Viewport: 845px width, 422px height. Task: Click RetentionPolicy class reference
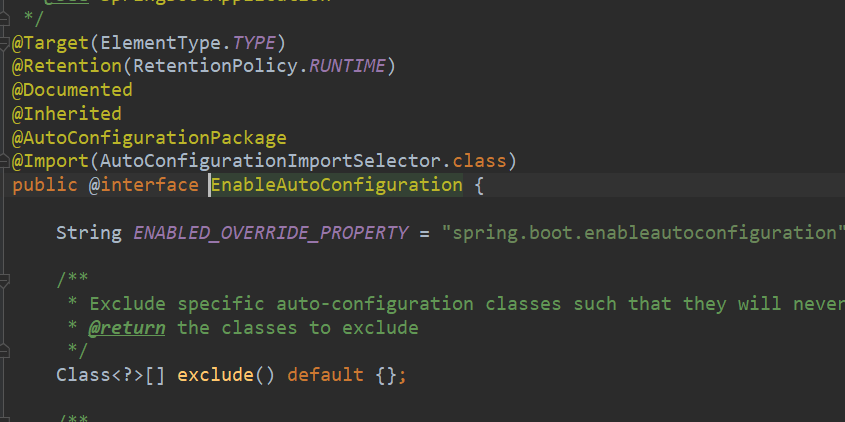pyautogui.click(x=215, y=66)
